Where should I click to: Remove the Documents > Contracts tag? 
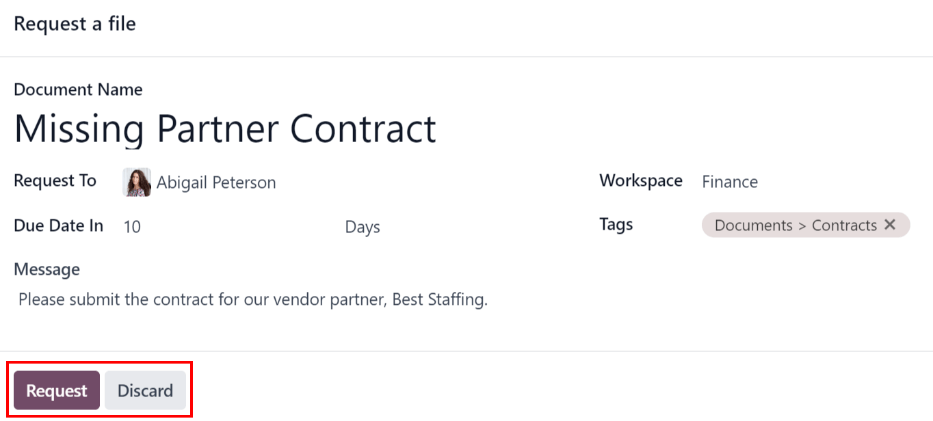pos(889,225)
